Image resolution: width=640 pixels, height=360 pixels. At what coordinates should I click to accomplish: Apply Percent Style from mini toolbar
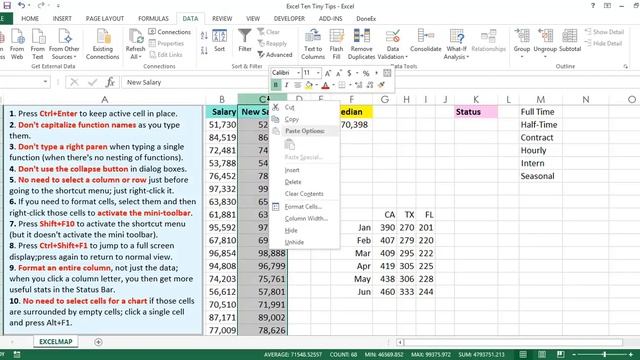tap(366, 73)
